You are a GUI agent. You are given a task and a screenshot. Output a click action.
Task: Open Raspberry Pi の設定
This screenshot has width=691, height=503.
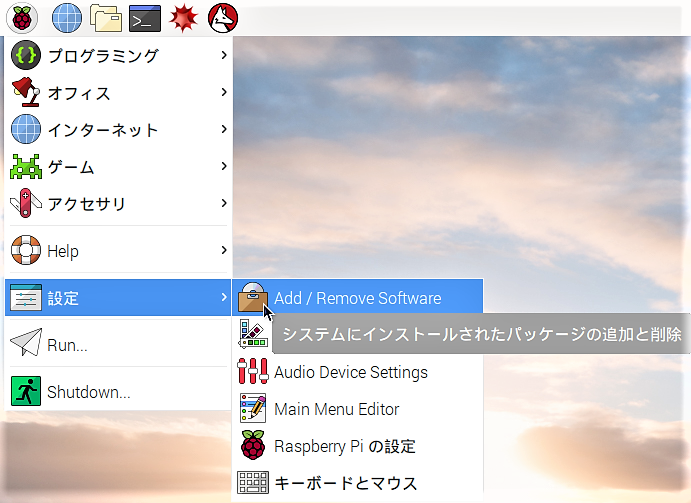click(x=358, y=446)
